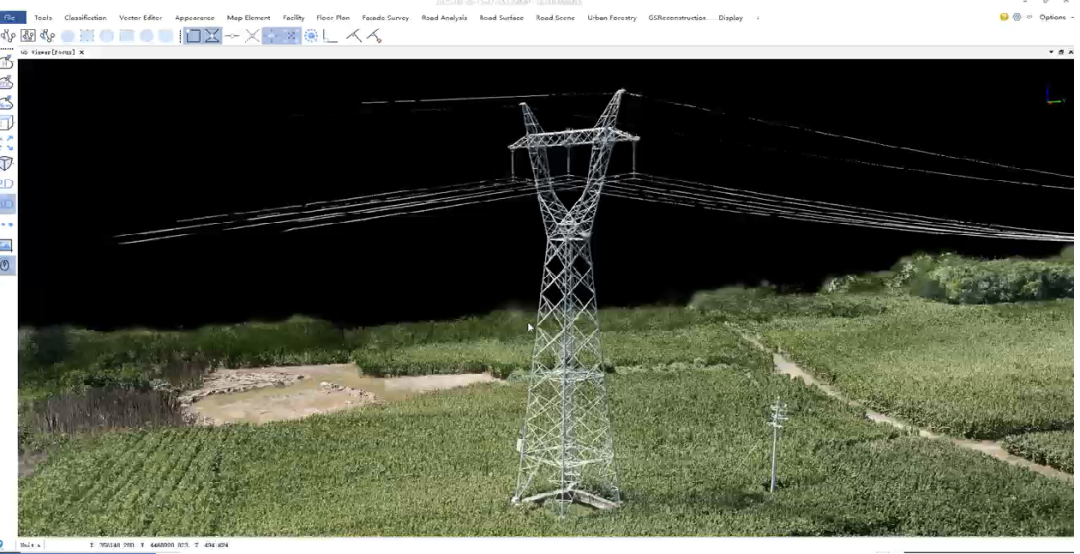Image resolution: width=1080 pixels, height=554 pixels.
Task: Click the crossed lines icon in toolbar
Action: pyautogui.click(x=252, y=36)
